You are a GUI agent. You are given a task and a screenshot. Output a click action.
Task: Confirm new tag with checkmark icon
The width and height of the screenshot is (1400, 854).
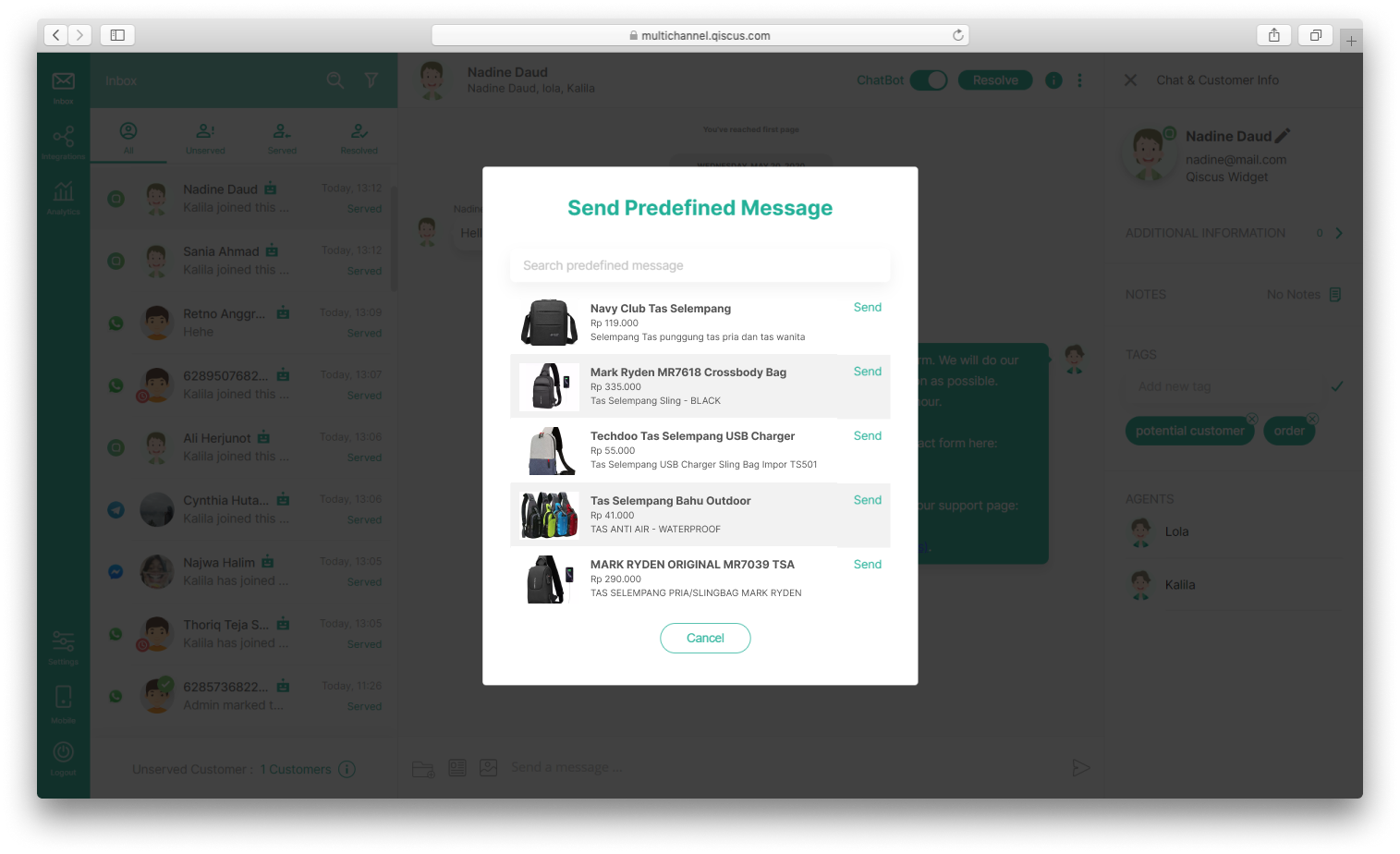coord(1336,386)
